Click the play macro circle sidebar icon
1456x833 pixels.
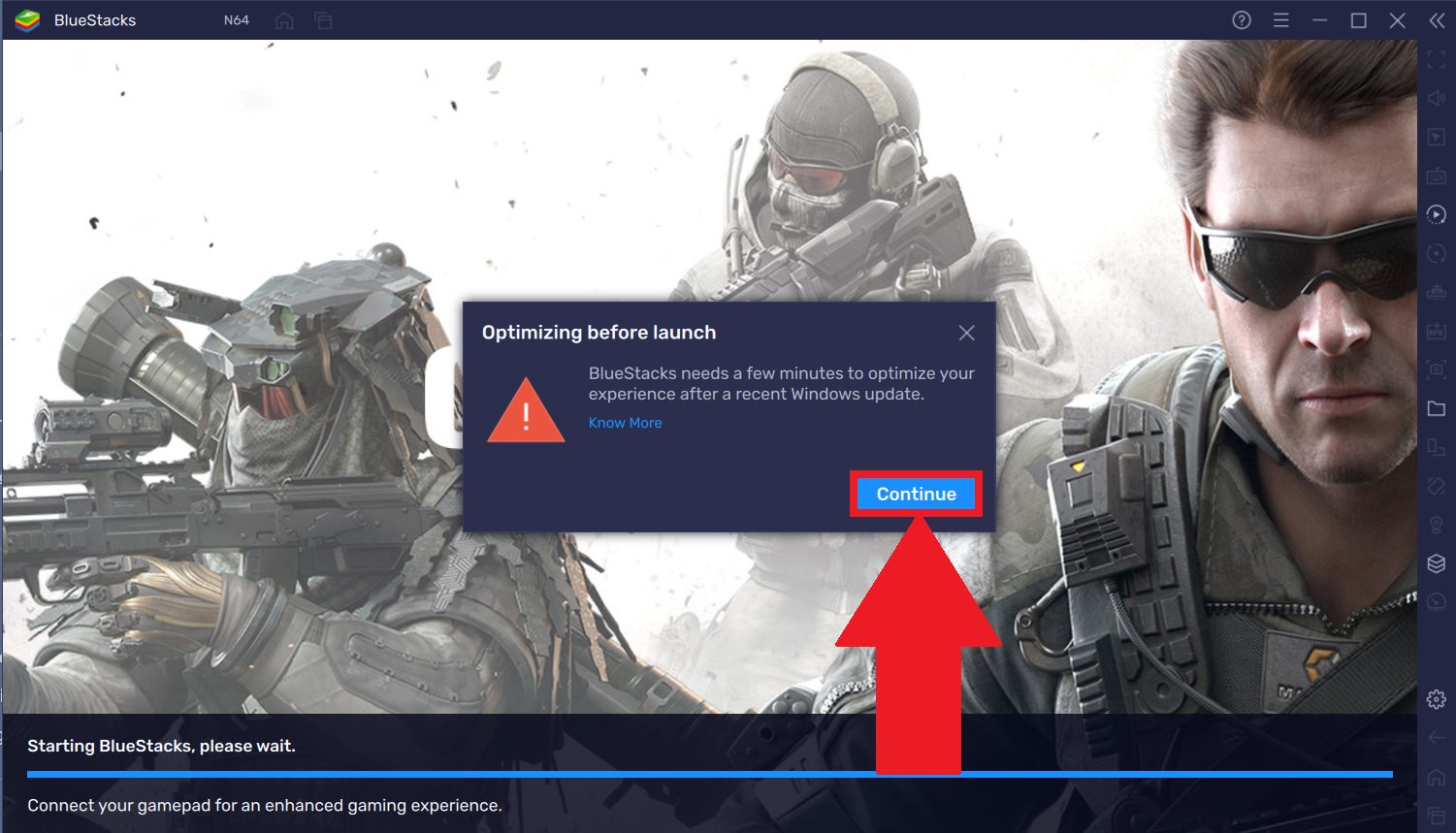1437,214
